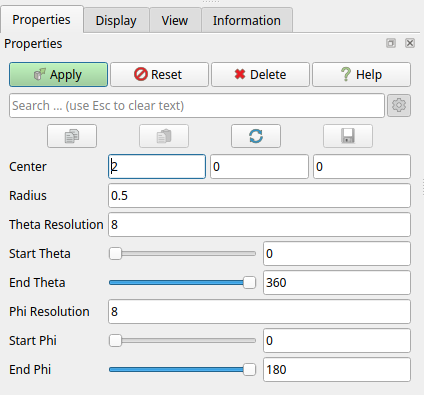Toggle advanced properties gear icon
Image resolution: width=424 pixels, height=395 pixels.
[399, 105]
